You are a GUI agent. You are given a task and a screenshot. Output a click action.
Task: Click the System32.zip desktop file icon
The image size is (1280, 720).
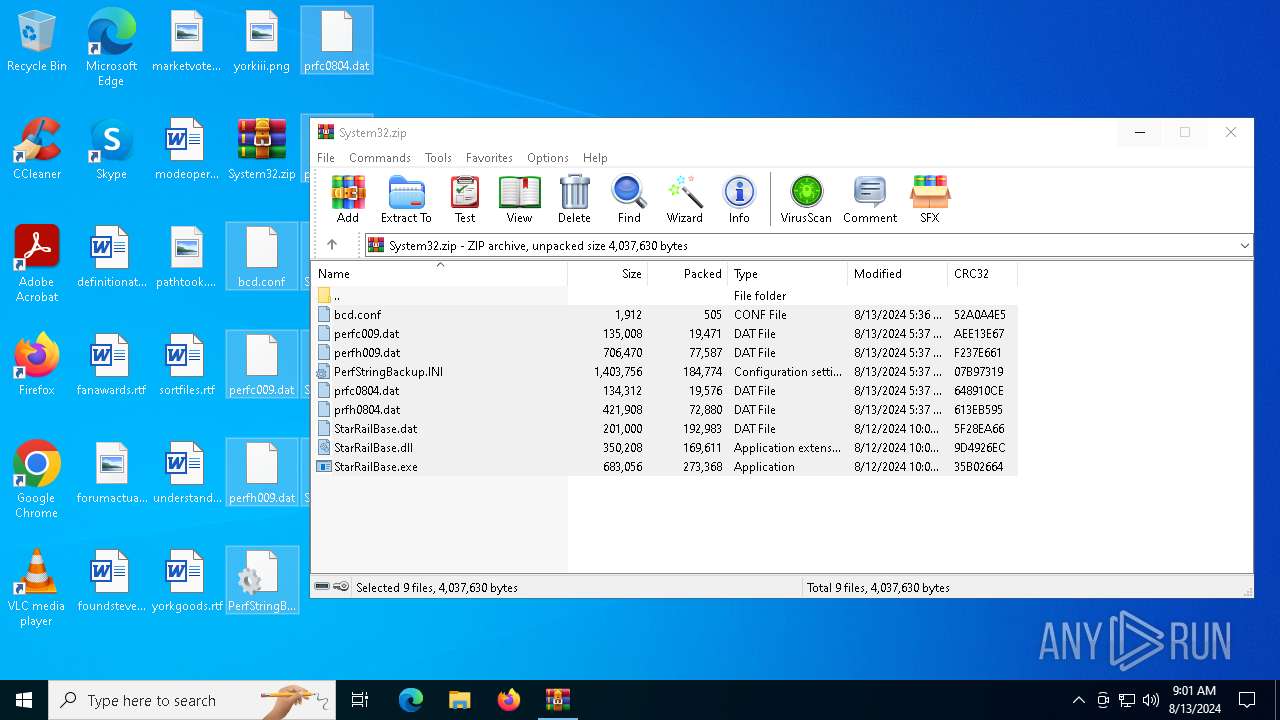click(262, 150)
